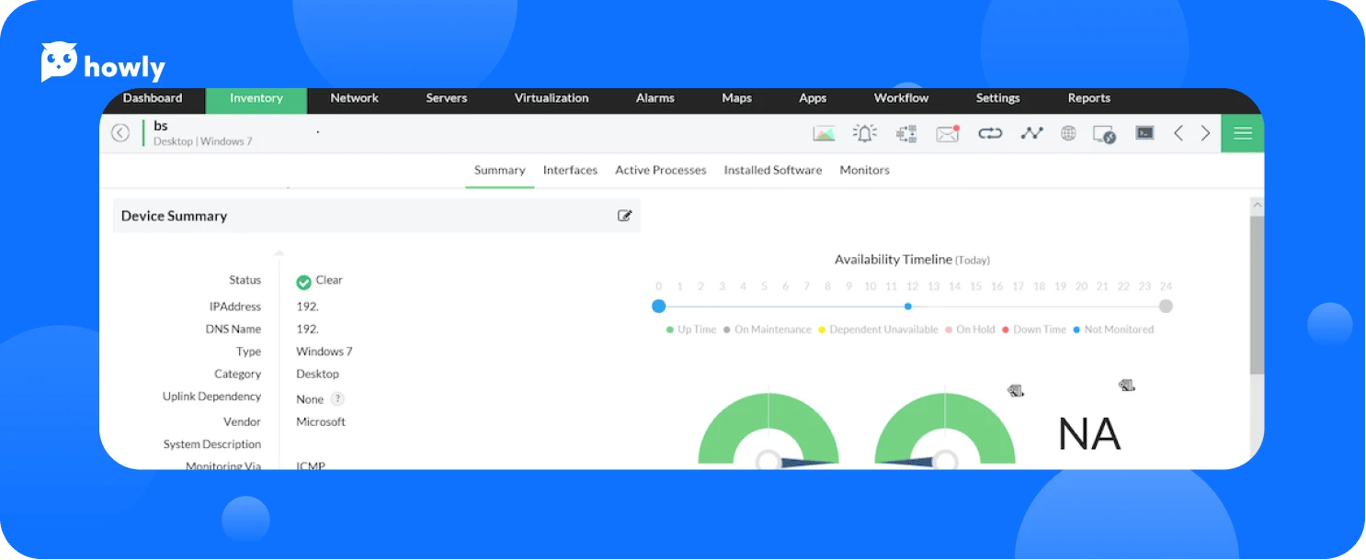
Task: Click the back arrow beside device name
Action: coord(120,133)
